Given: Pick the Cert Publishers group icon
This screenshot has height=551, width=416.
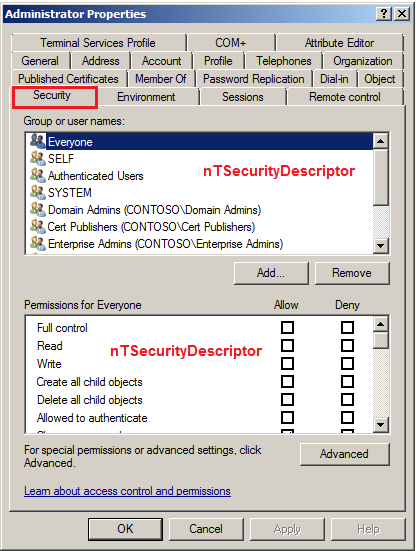Looking at the screenshot, I should click(38, 226).
